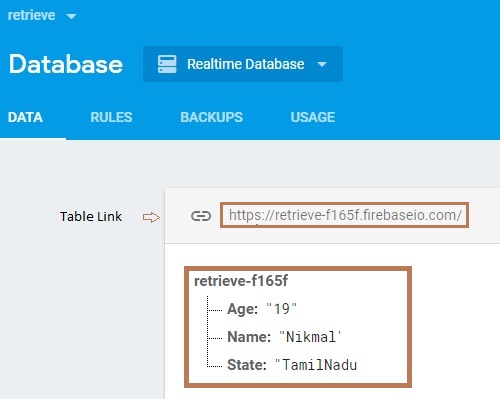
Task: Open the BACKUPS tab
Action: pos(212,117)
